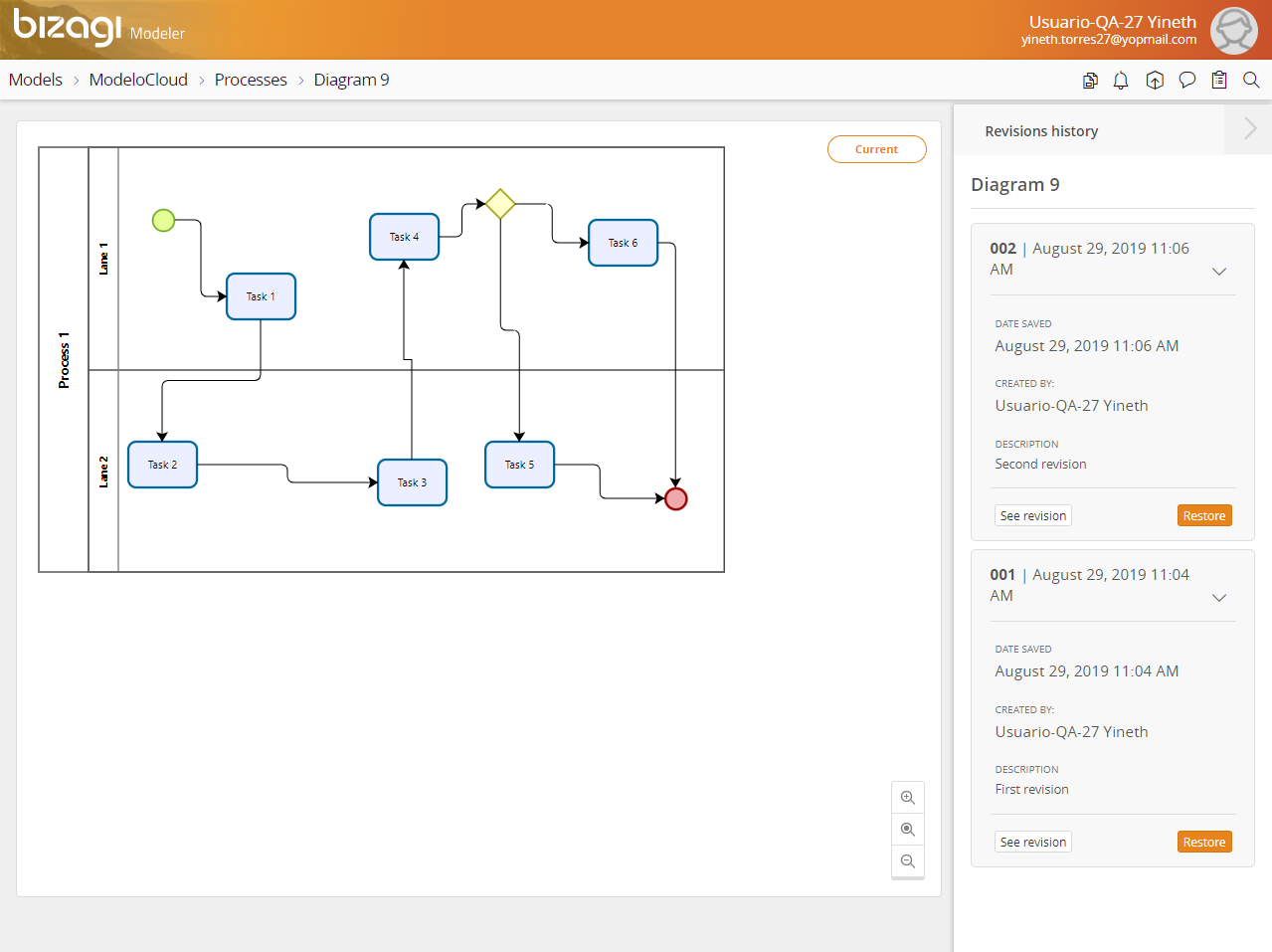This screenshot has height=952, width=1272.
Task: Zoom in on the diagram
Action: pyautogui.click(x=908, y=798)
